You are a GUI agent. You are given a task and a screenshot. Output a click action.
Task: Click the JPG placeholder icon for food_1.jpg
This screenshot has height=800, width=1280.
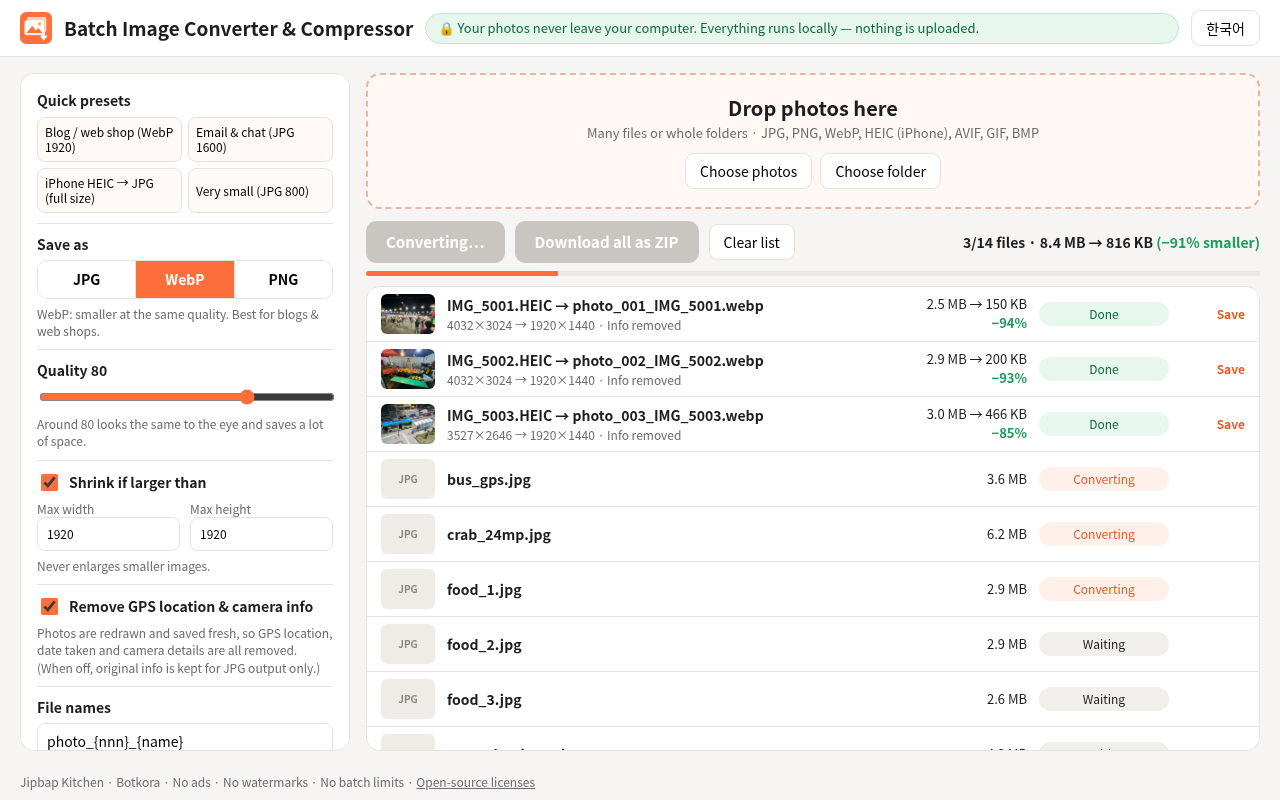click(408, 589)
